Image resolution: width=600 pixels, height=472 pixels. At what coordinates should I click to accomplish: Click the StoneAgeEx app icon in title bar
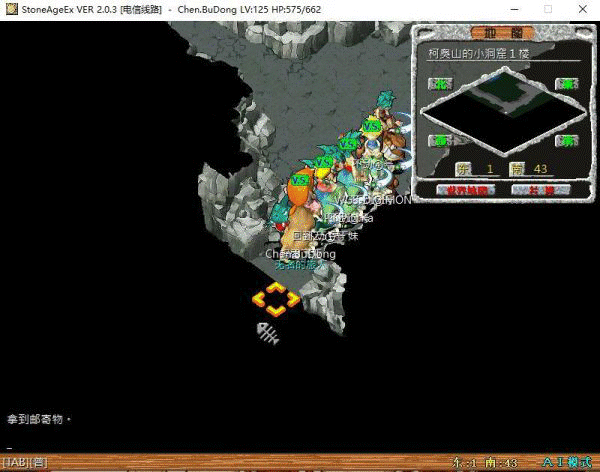click(x=11, y=9)
